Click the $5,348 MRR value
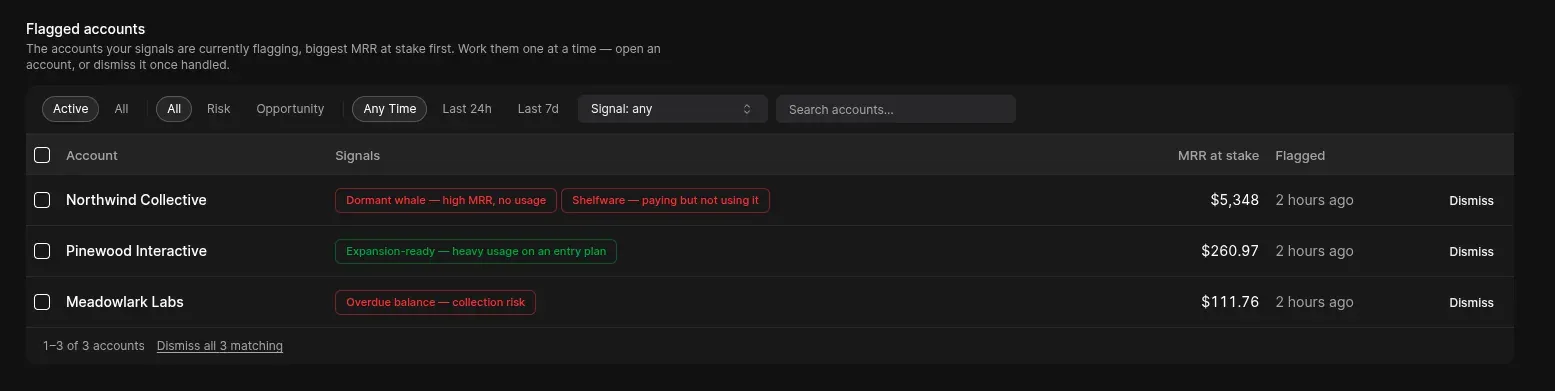The height and width of the screenshot is (391, 1555). coord(1234,200)
